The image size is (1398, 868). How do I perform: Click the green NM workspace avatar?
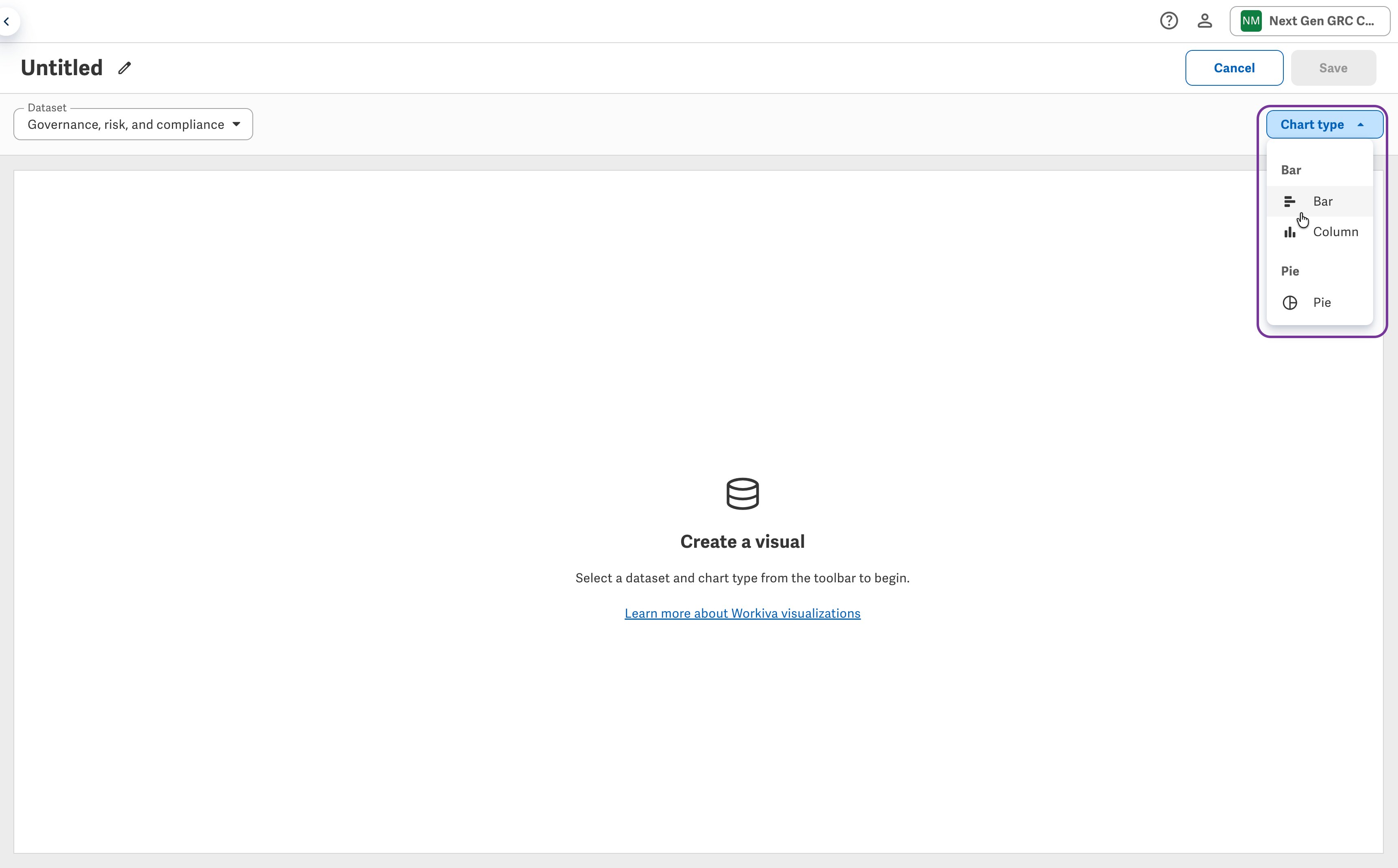click(1251, 21)
